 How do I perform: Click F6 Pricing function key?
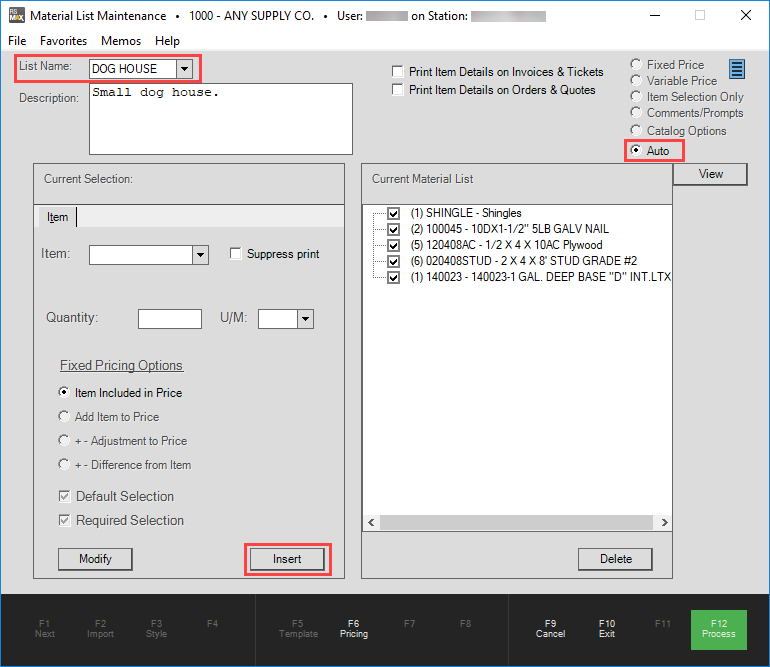[x=354, y=629]
